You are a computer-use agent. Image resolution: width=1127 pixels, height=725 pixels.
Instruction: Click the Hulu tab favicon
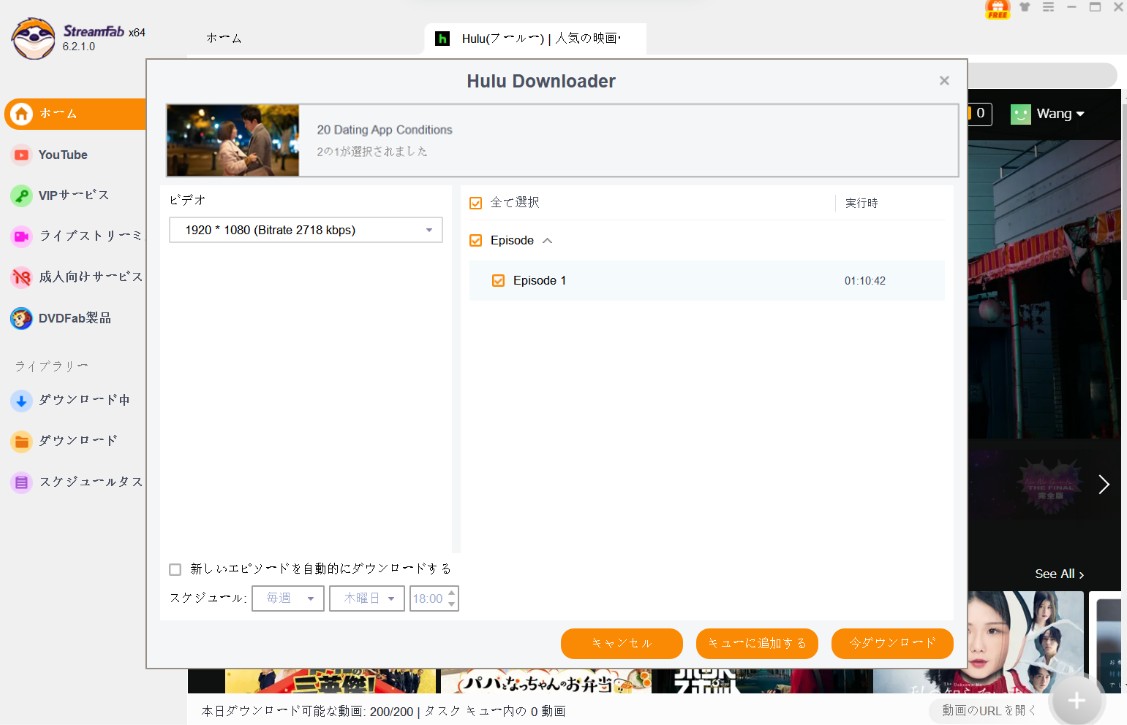[x=443, y=38]
